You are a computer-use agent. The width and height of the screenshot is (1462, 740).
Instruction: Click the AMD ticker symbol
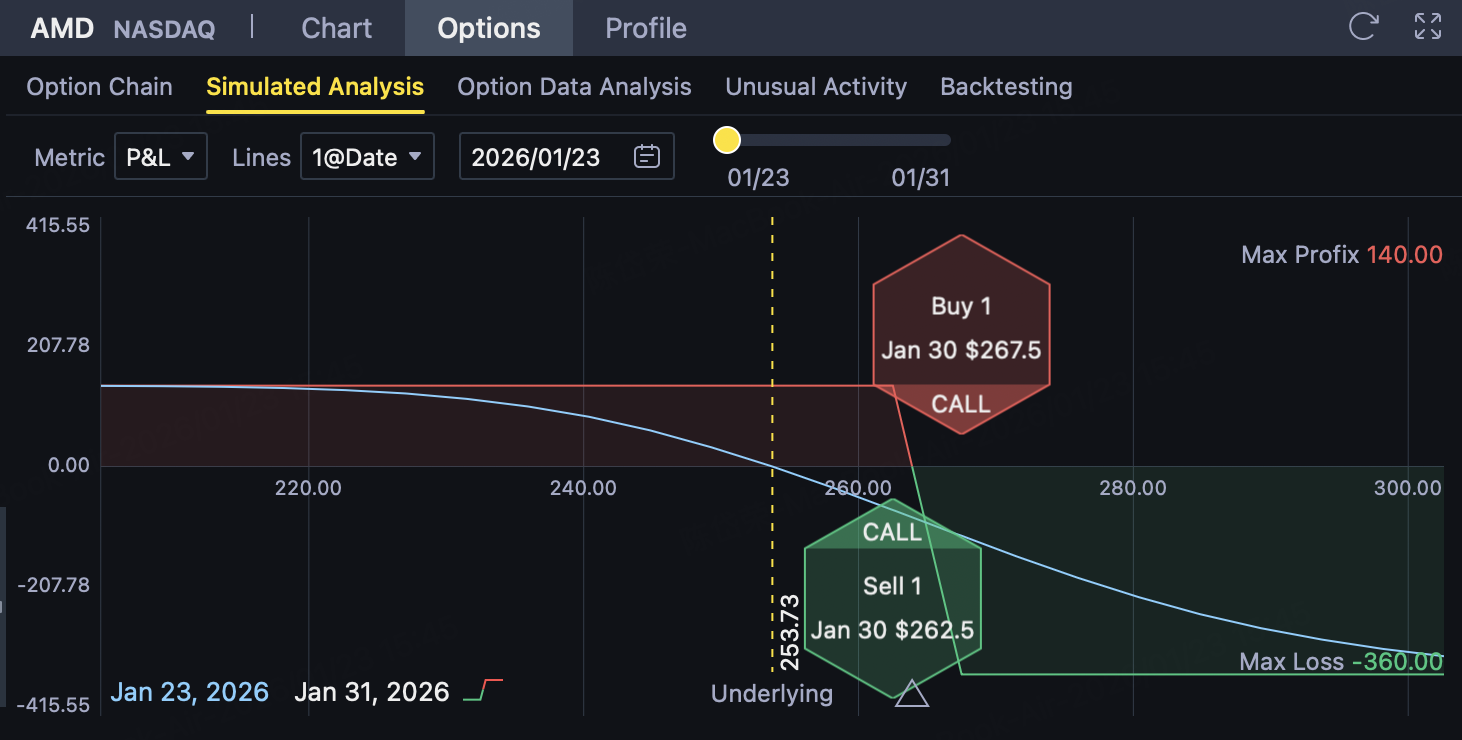62,28
